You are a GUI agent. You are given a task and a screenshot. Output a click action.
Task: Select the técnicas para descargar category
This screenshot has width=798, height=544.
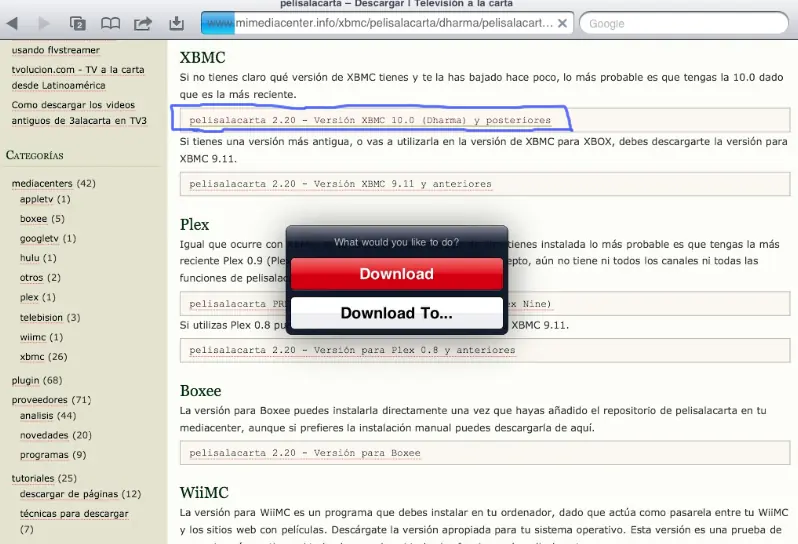coord(74,514)
